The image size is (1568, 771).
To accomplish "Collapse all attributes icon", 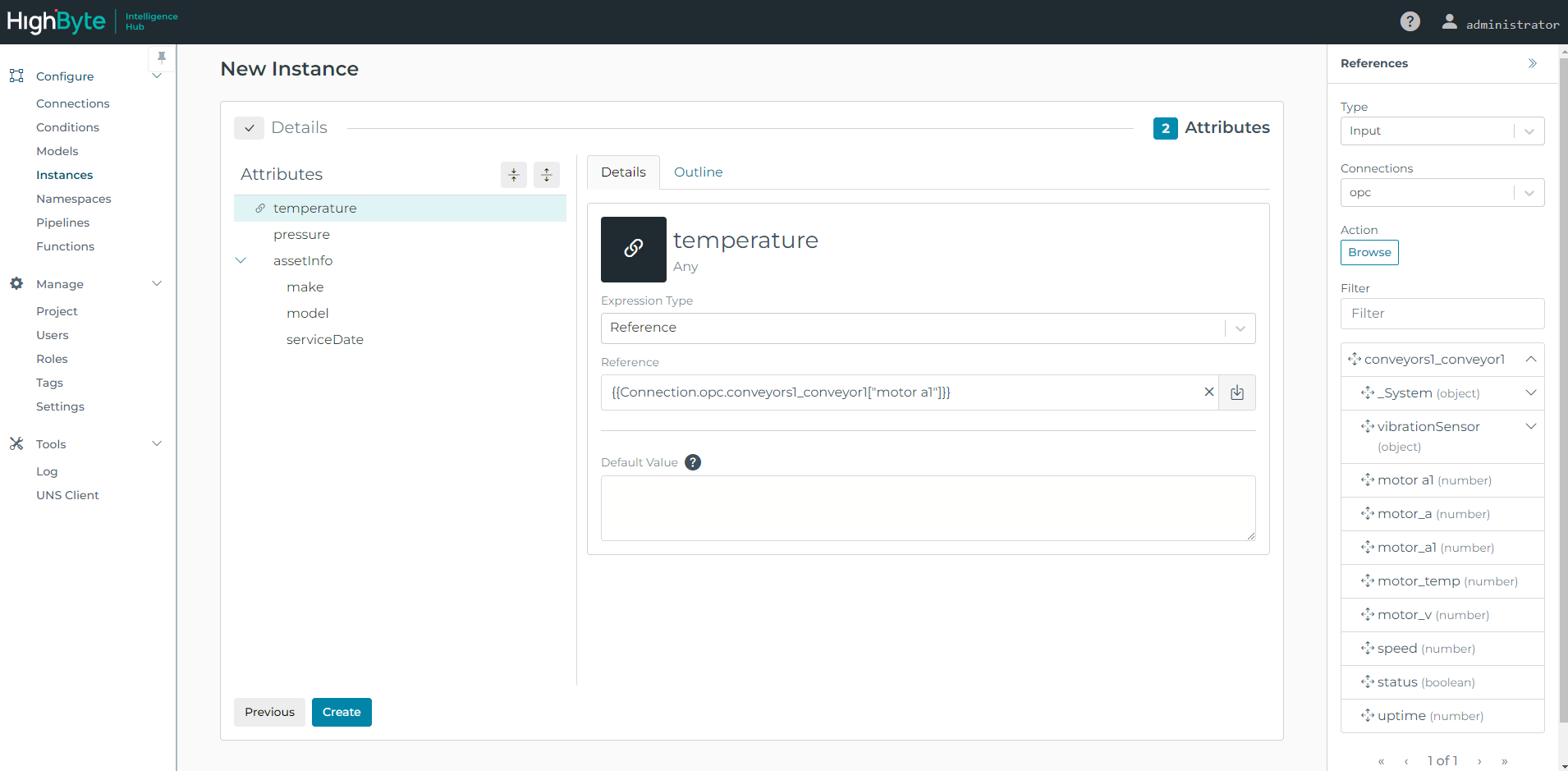I will (x=514, y=174).
